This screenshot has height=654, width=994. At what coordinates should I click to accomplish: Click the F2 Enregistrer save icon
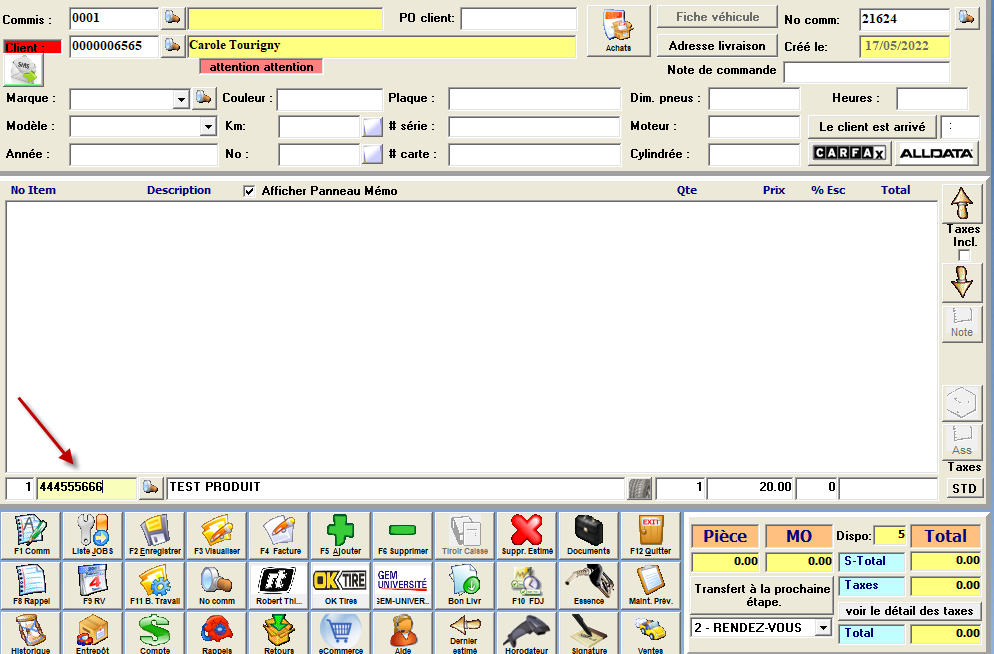154,534
